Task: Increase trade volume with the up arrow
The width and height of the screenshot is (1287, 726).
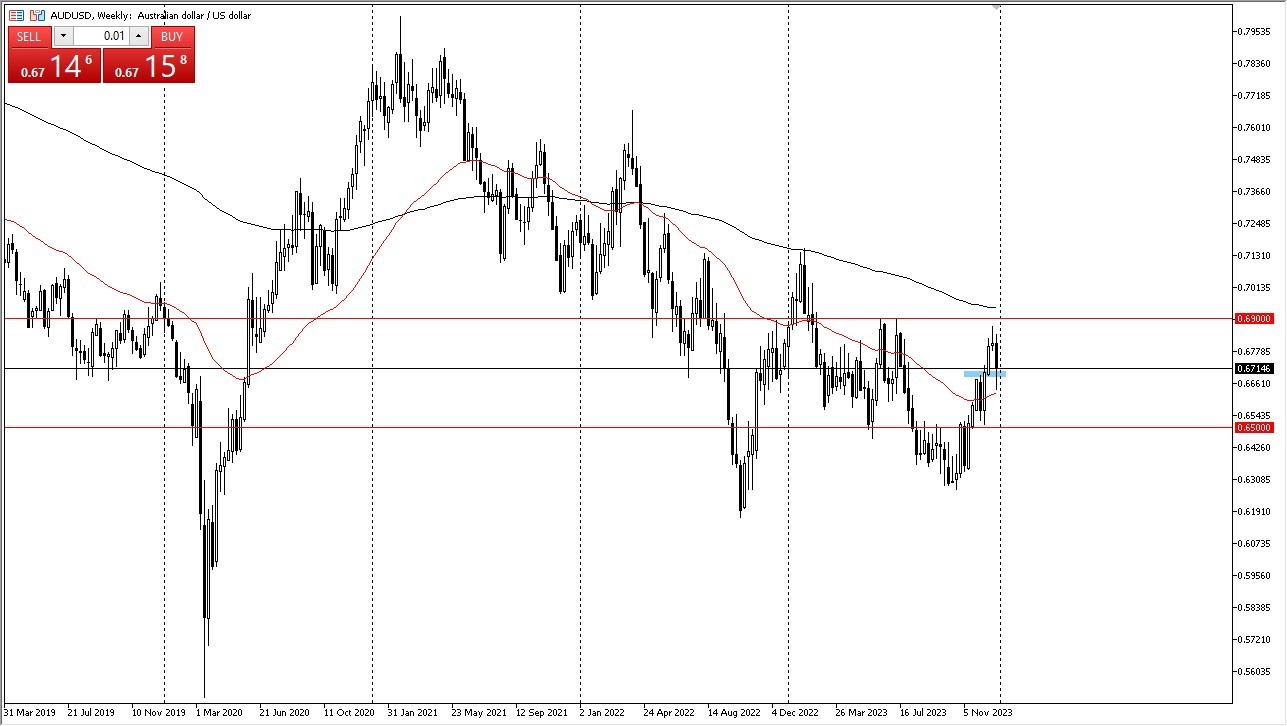Action: tap(138, 37)
